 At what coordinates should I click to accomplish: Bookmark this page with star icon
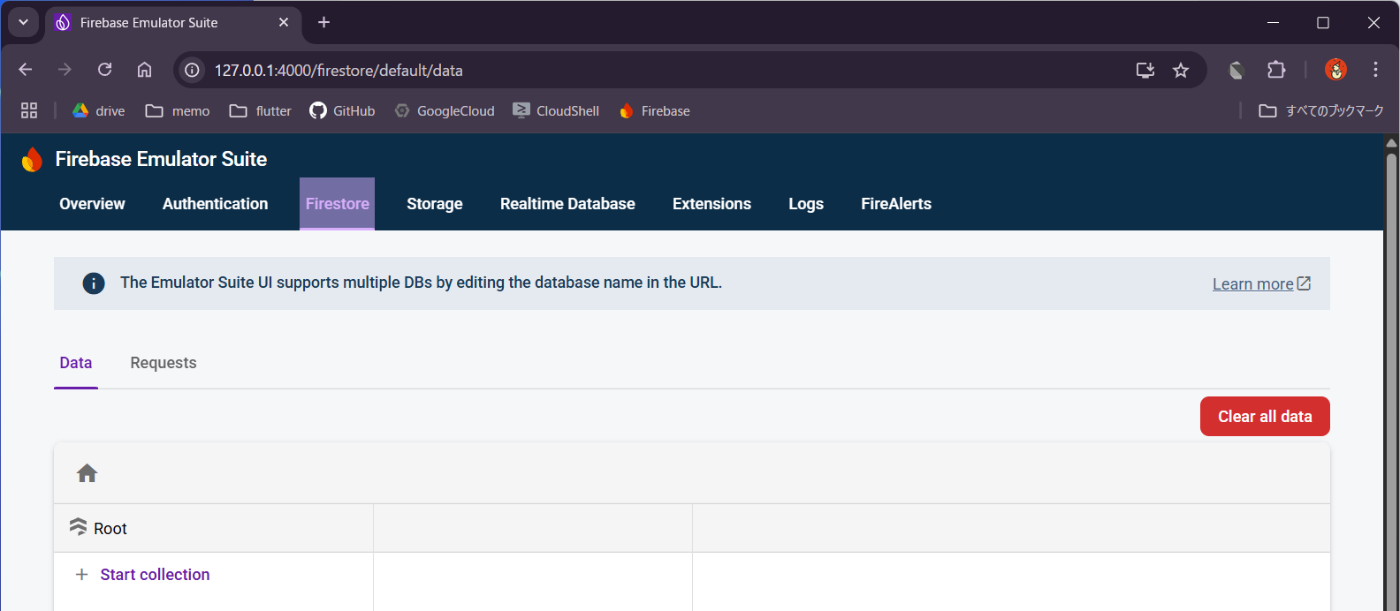1181,70
